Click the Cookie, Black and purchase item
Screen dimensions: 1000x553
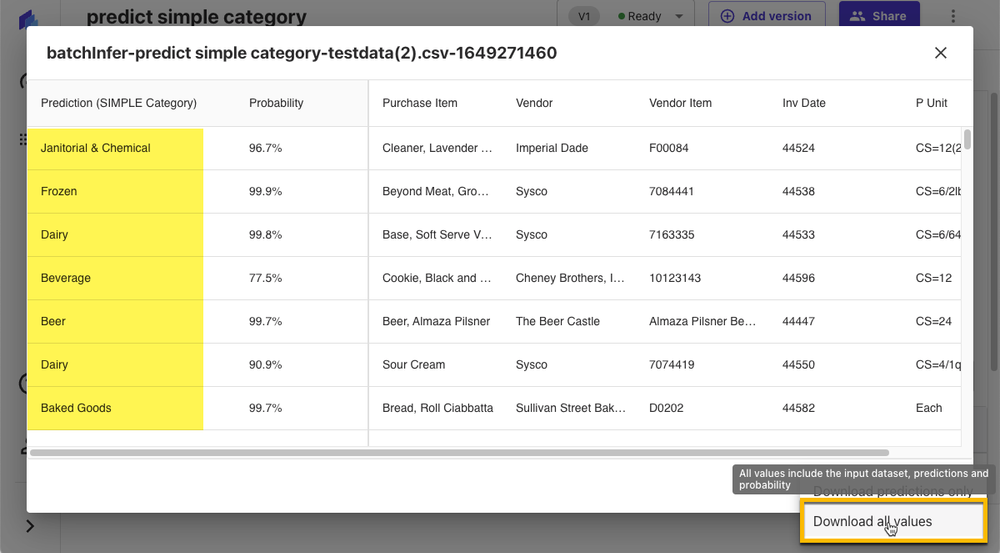tap(437, 278)
